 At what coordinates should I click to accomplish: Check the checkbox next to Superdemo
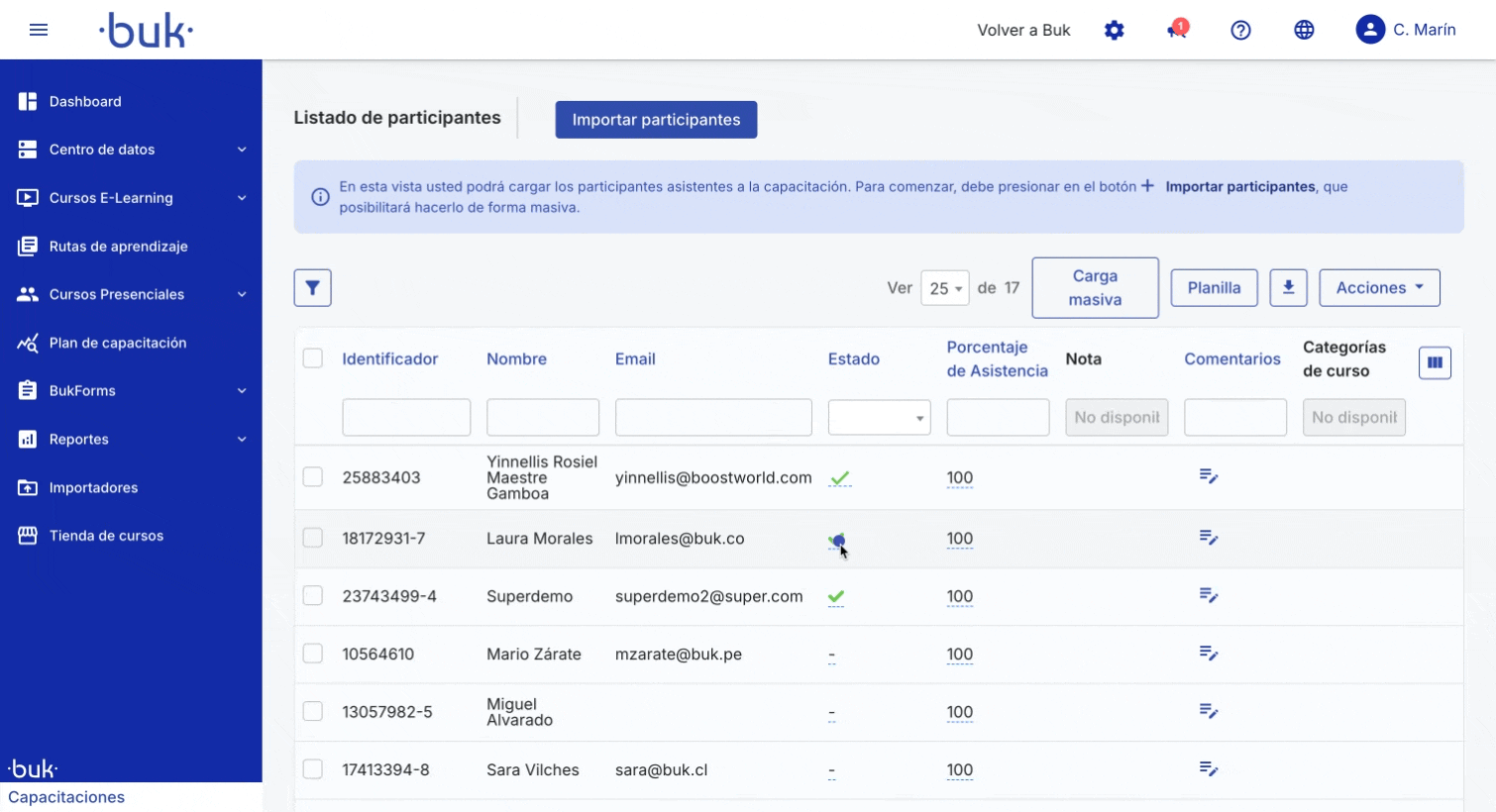click(313, 596)
